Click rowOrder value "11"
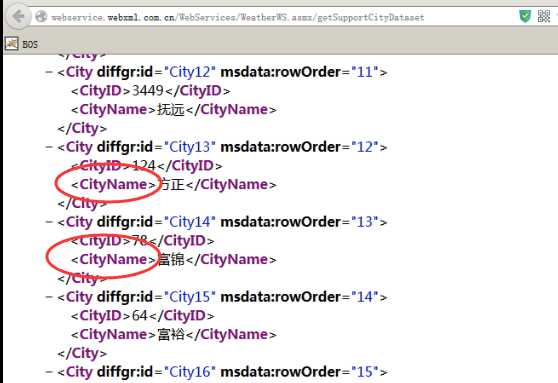 (365, 72)
